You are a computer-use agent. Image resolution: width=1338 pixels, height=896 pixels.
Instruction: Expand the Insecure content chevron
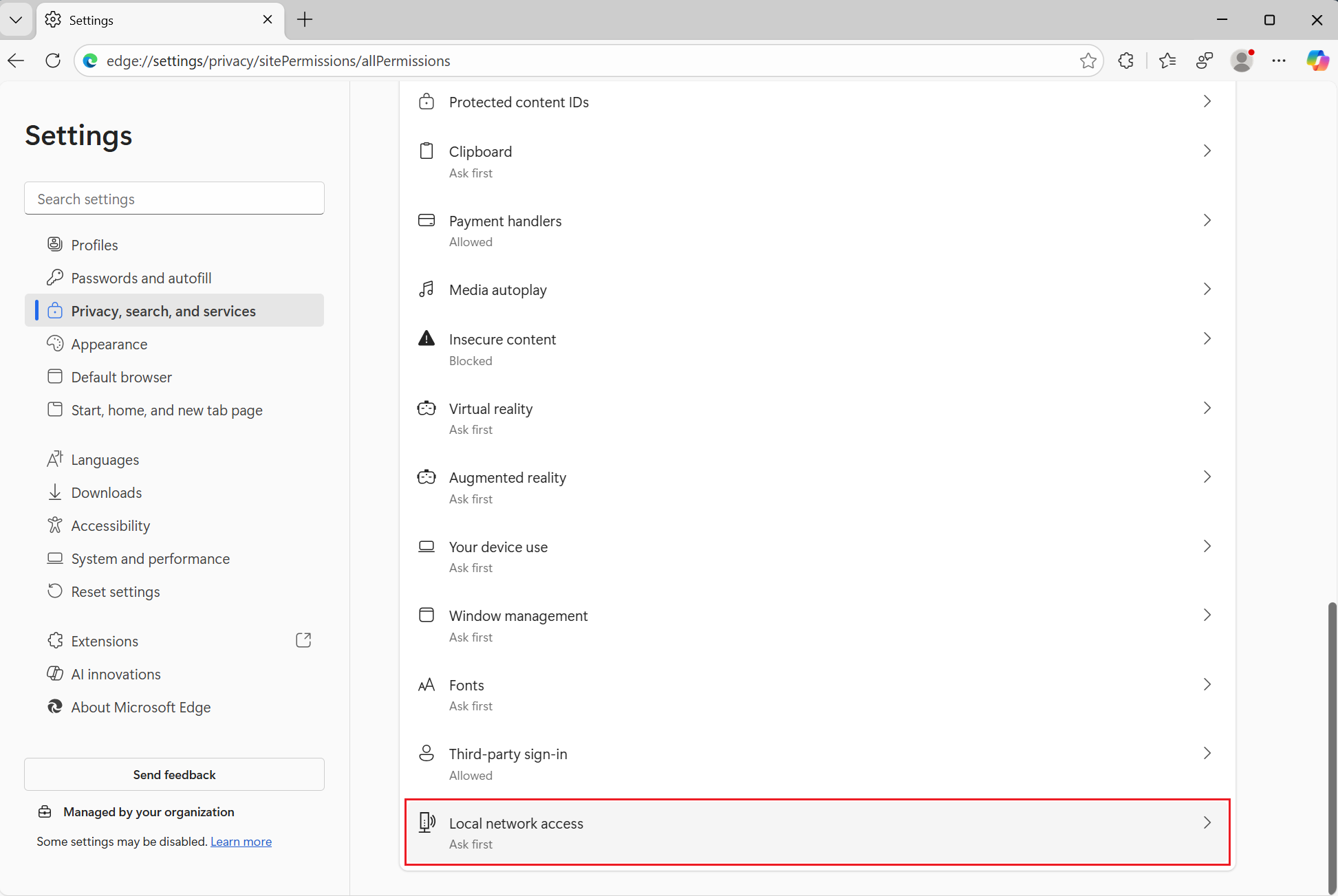(x=1207, y=338)
